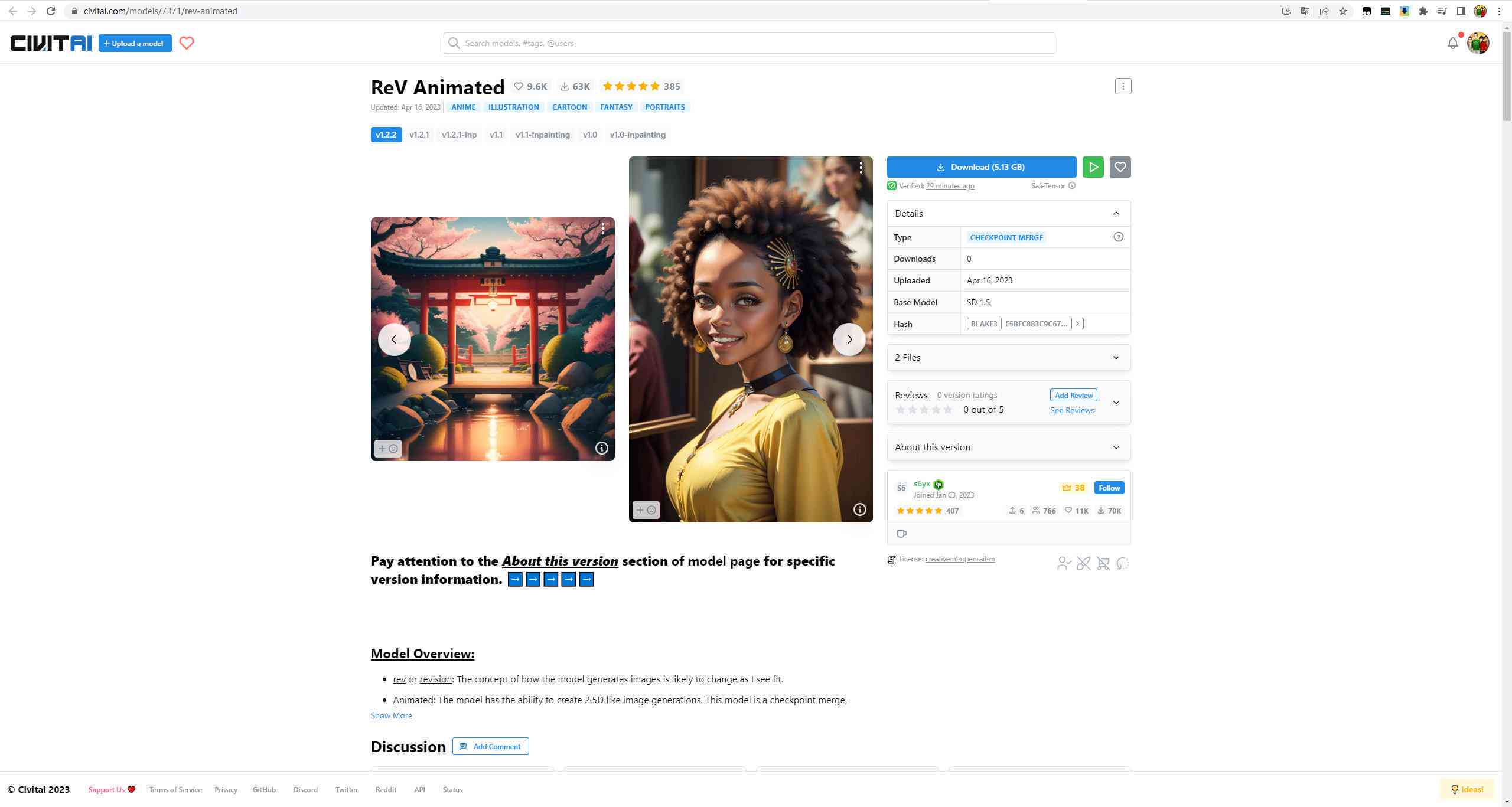Click the translate page icon
The height and width of the screenshot is (807, 1512).
coord(1305,11)
